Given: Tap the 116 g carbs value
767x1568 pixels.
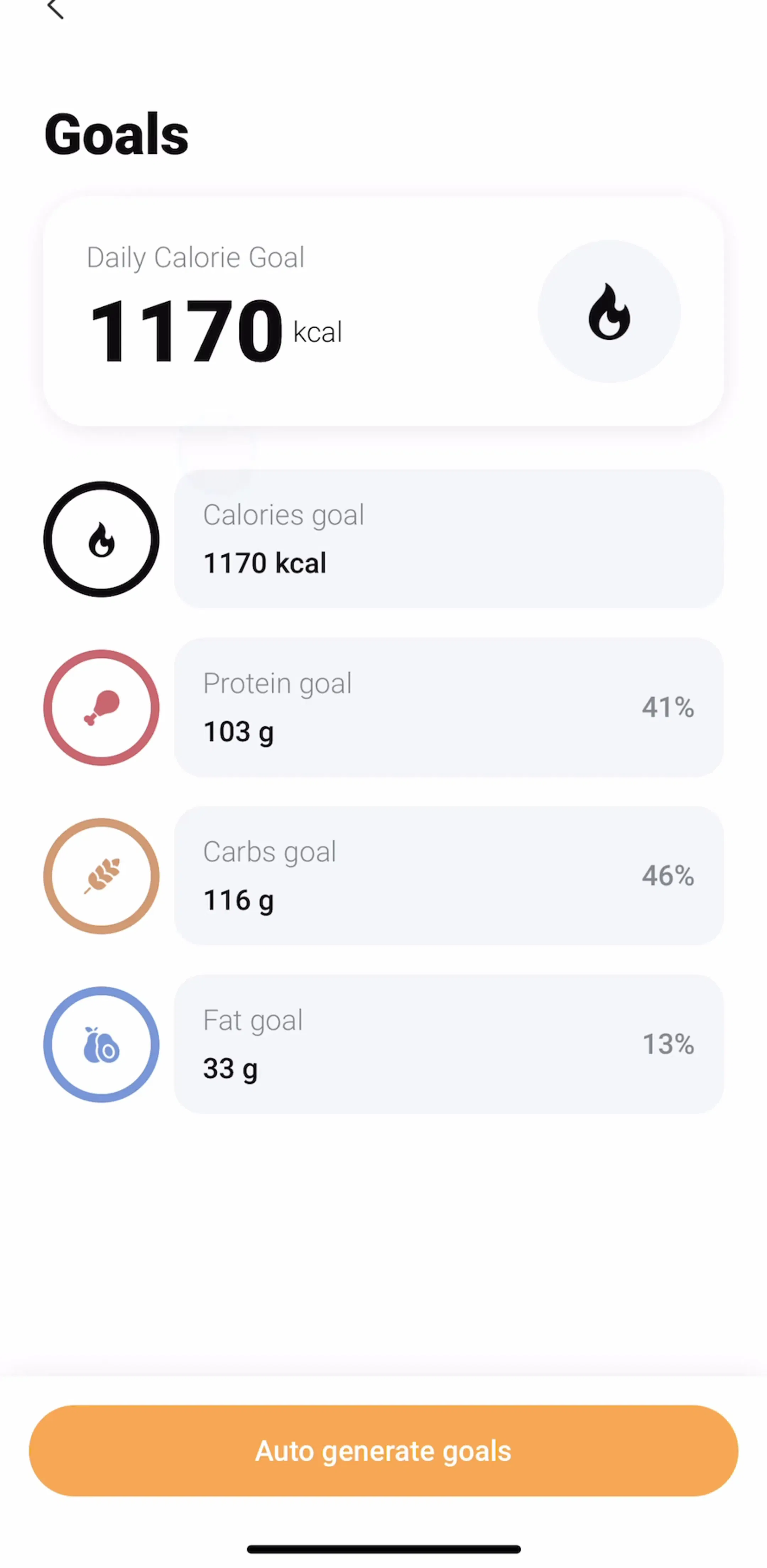Looking at the screenshot, I should (x=238, y=901).
